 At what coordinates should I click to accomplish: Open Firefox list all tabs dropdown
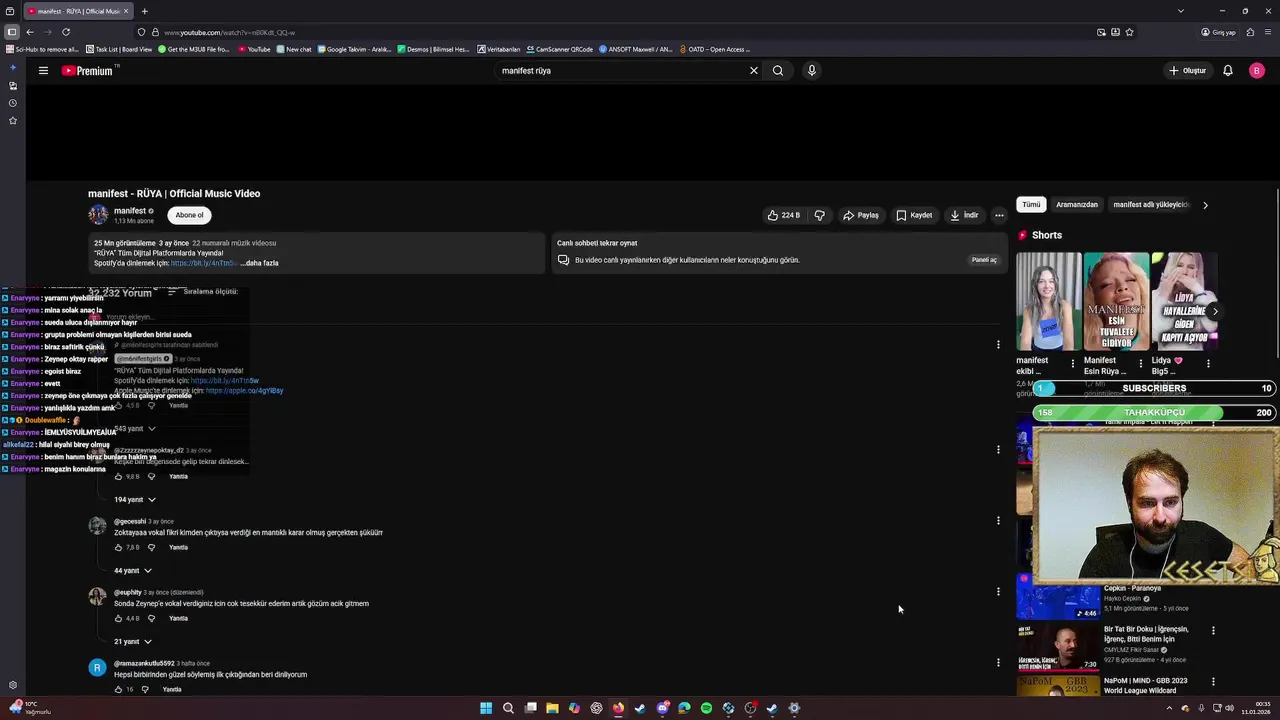[x=1180, y=11]
